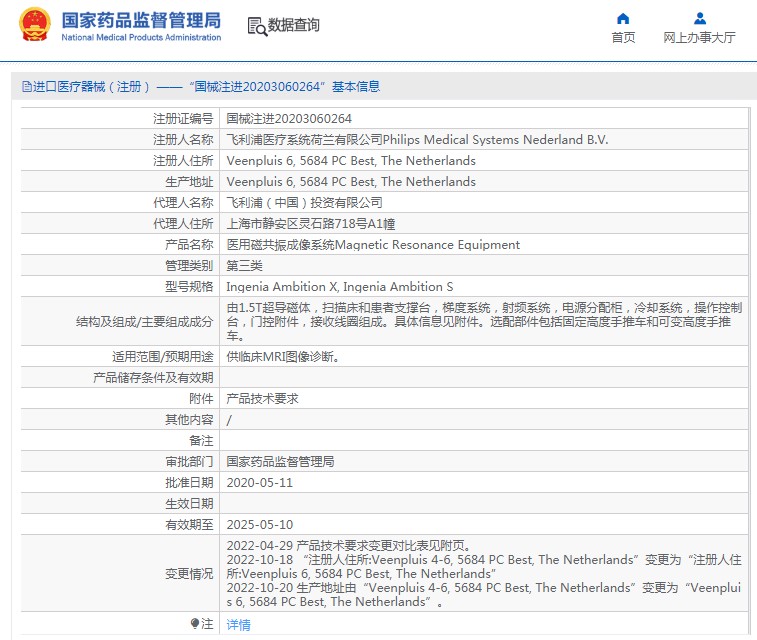
Task: Click the 产品技术要求 attachment cell
Action: [x=262, y=398]
